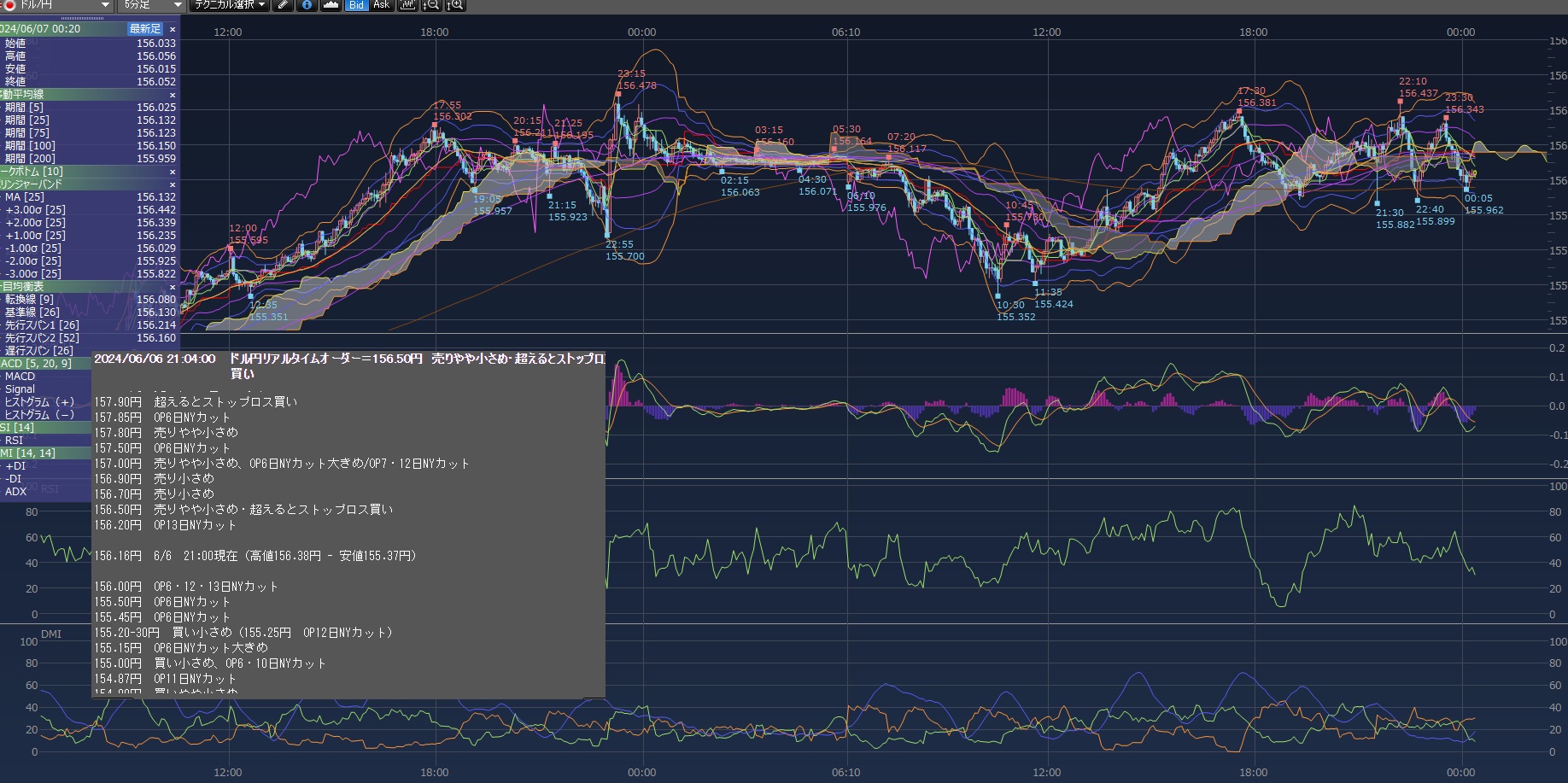Zoom out the chart vertically
The width and height of the screenshot is (1568, 783).
pyautogui.click(x=431, y=5)
